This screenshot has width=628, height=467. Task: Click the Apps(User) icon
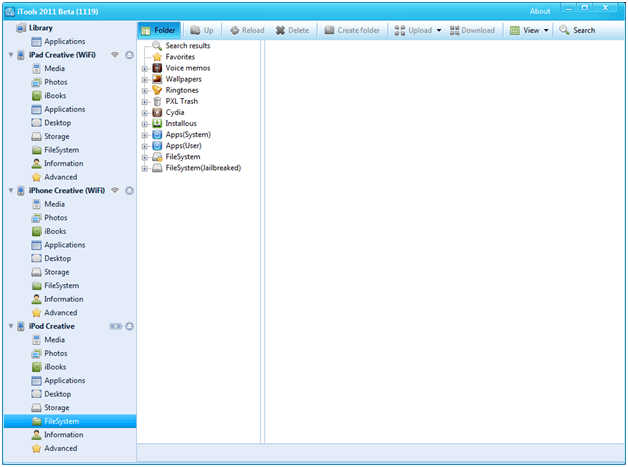tap(157, 146)
